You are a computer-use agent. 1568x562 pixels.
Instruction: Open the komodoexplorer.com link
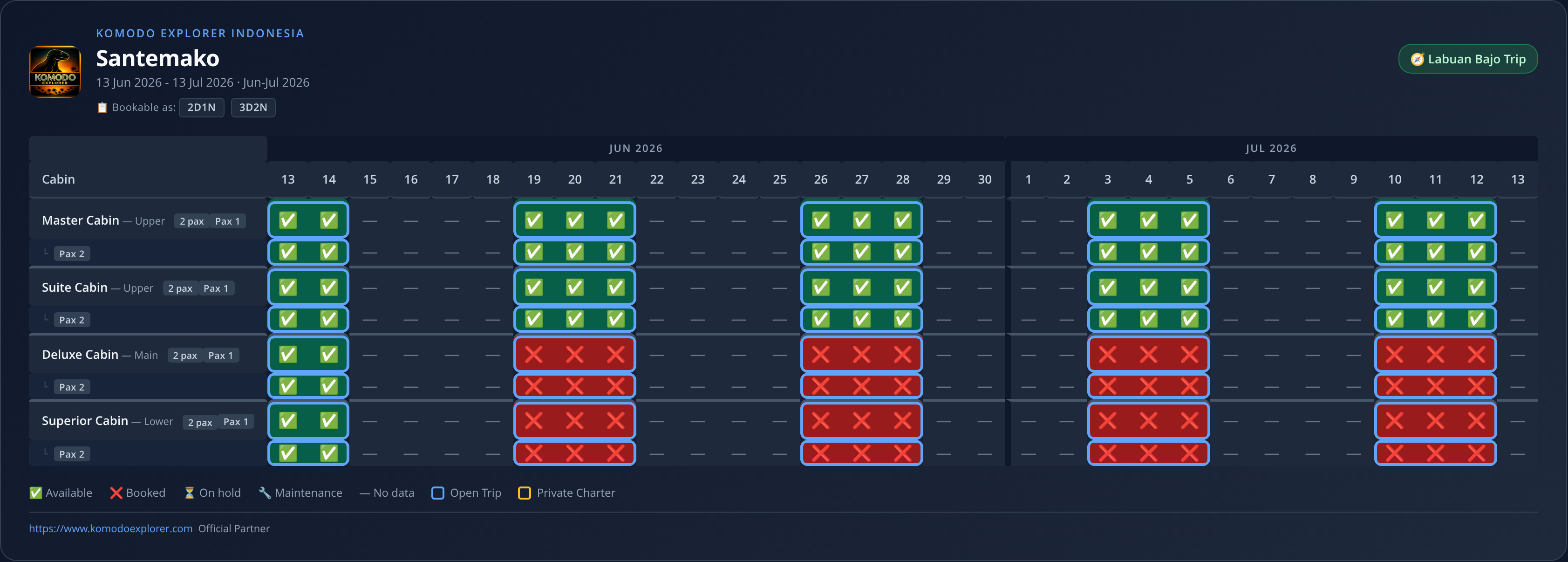coord(111,528)
